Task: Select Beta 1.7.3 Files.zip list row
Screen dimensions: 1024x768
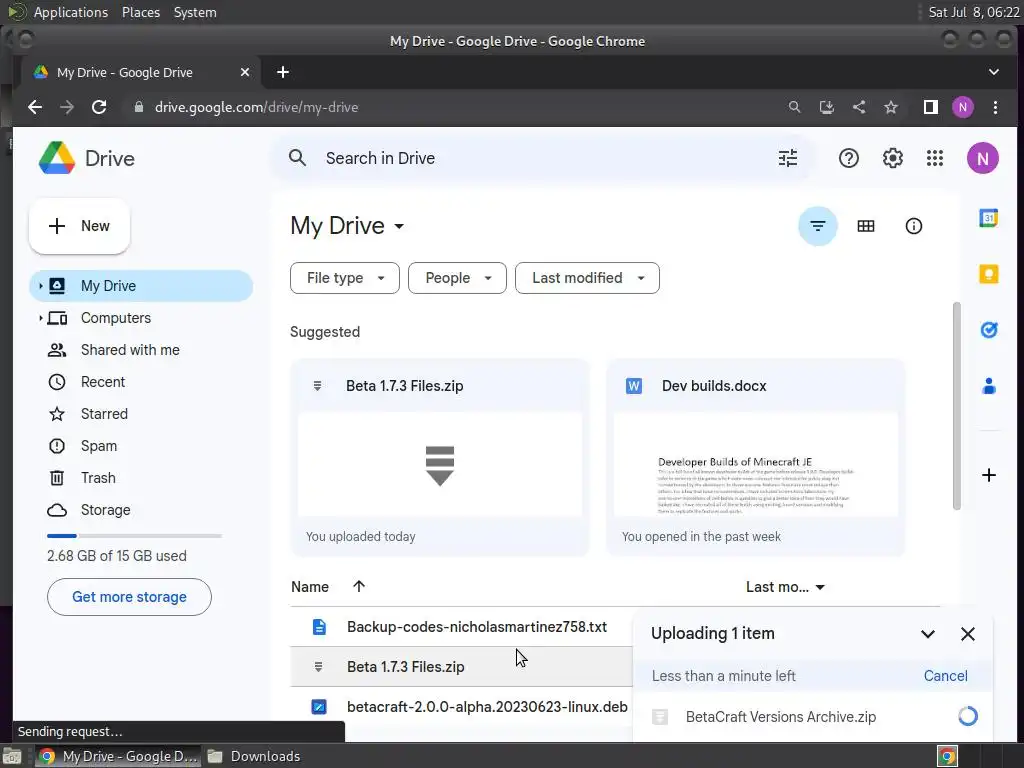Action: click(x=461, y=667)
